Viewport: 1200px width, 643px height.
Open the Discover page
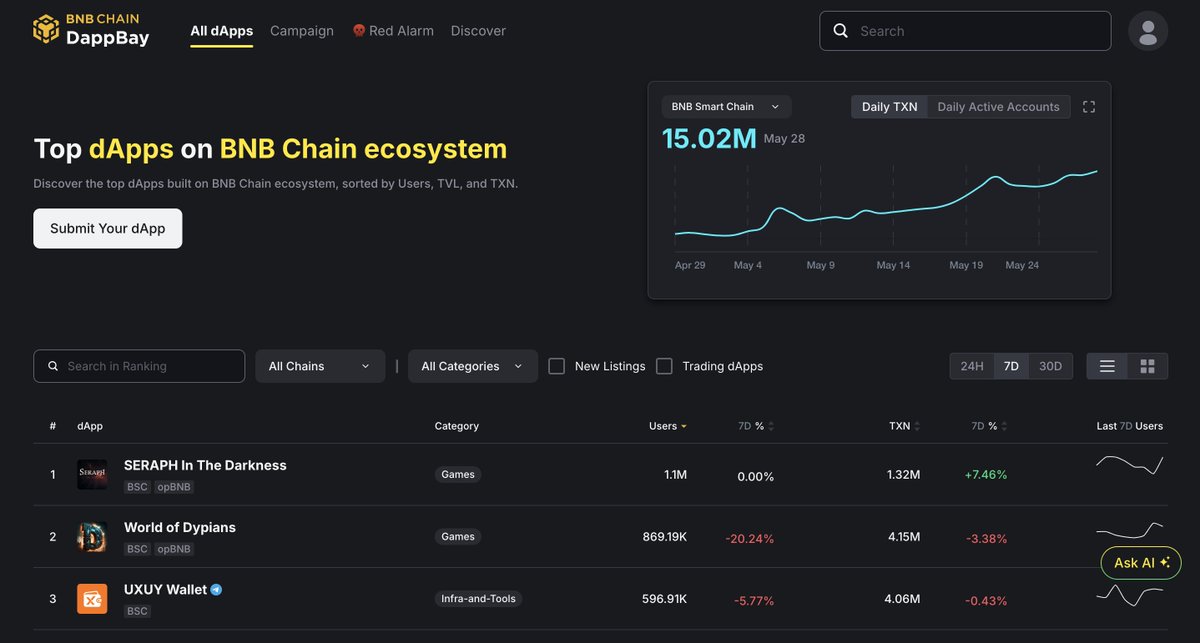pyautogui.click(x=478, y=31)
